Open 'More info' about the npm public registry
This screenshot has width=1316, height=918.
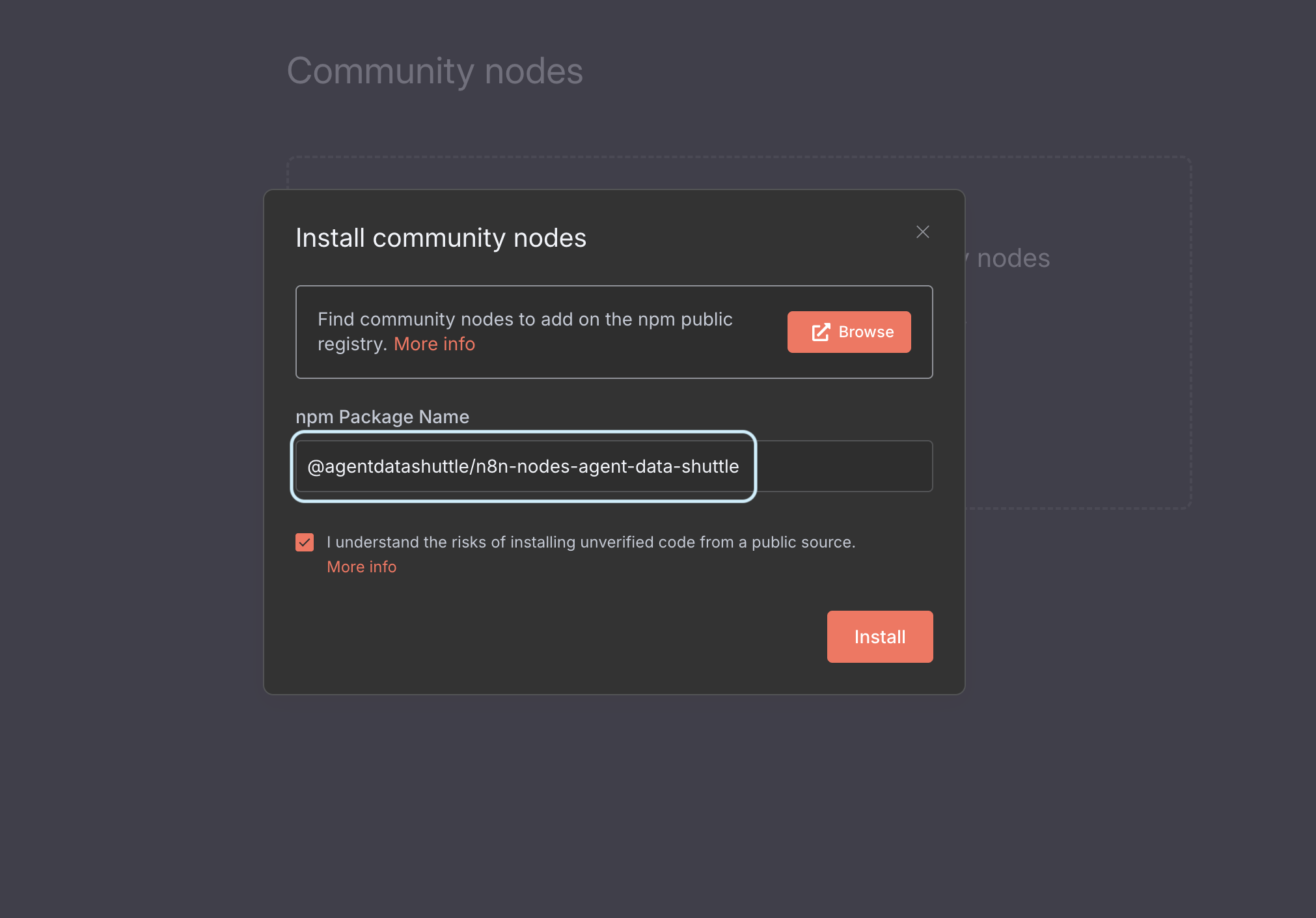click(x=434, y=344)
